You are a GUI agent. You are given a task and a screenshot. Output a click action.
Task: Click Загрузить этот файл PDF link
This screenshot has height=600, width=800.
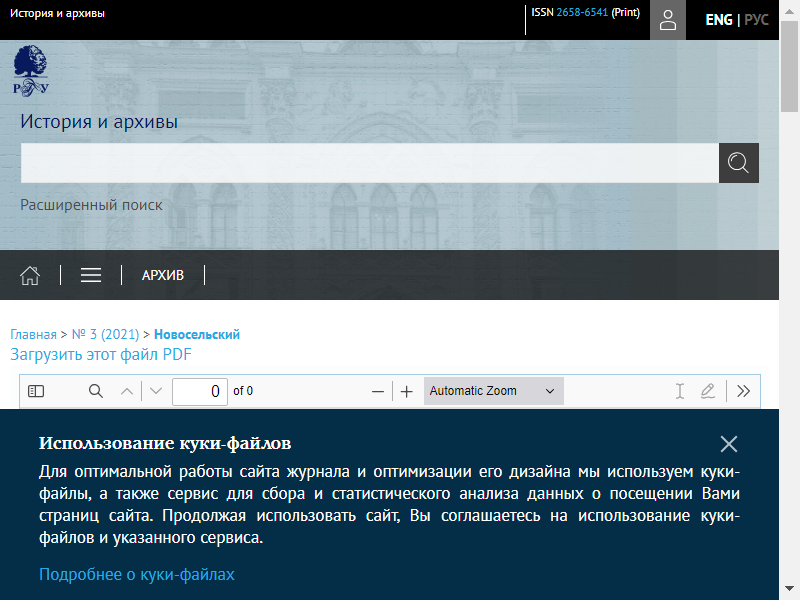click(x=101, y=355)
